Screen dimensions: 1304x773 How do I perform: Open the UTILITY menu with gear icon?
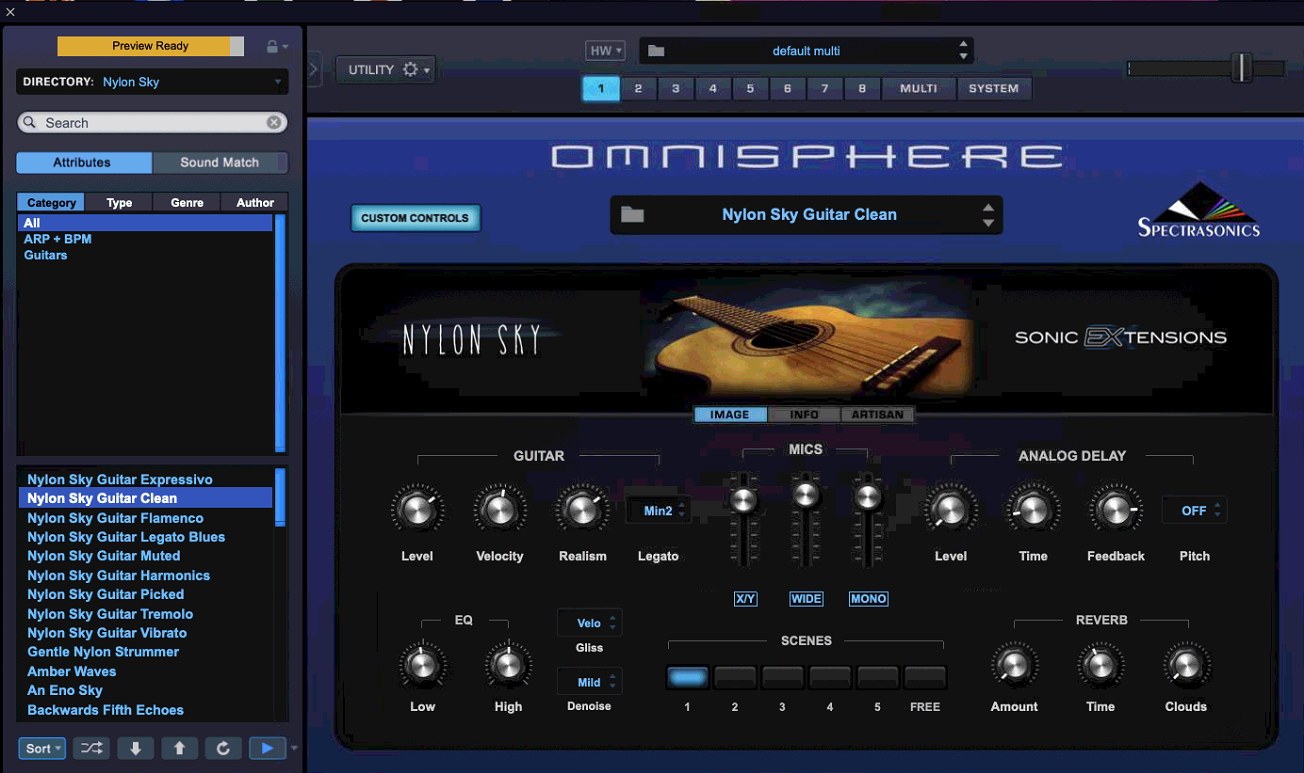click(385, 69)
